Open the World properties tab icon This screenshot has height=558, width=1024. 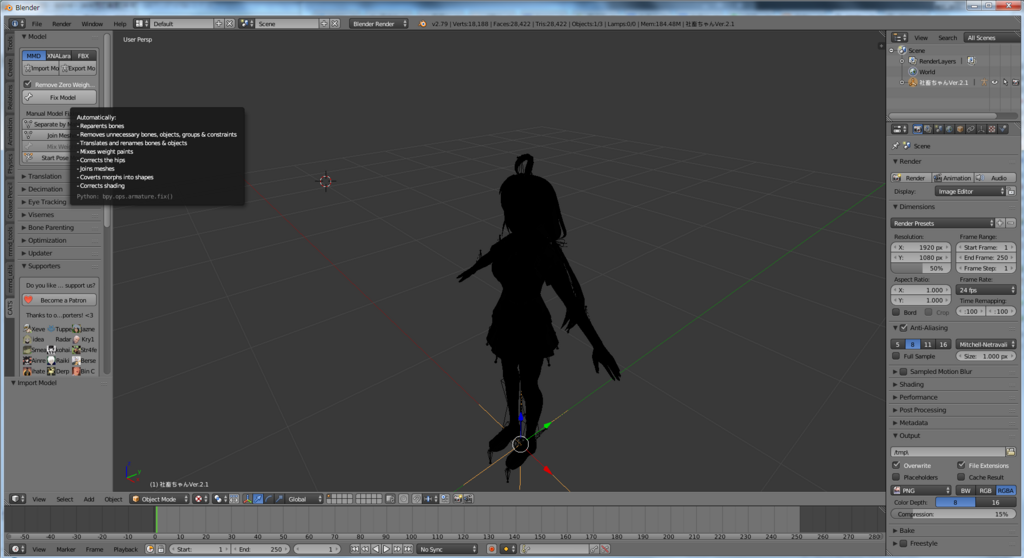coord(949,129)
